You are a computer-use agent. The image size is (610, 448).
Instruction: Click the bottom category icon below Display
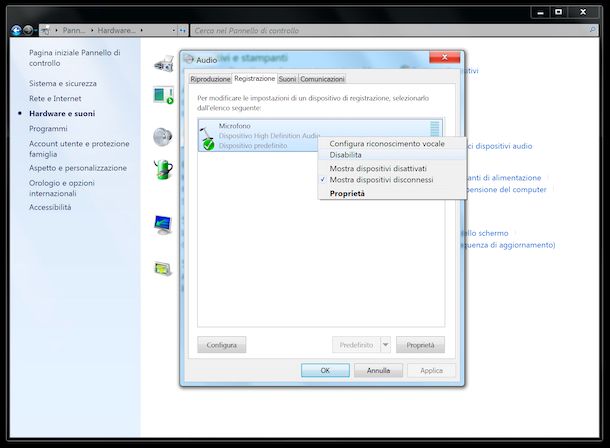coord(163,269)
